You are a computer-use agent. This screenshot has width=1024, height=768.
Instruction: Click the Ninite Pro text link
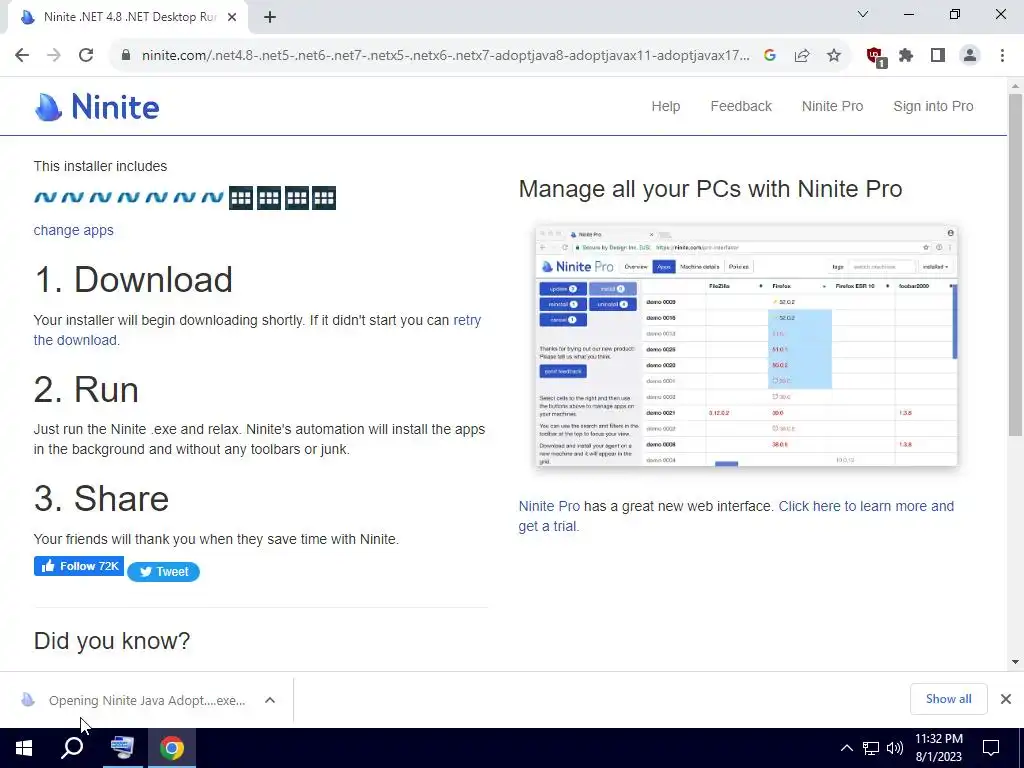point(549,506)
